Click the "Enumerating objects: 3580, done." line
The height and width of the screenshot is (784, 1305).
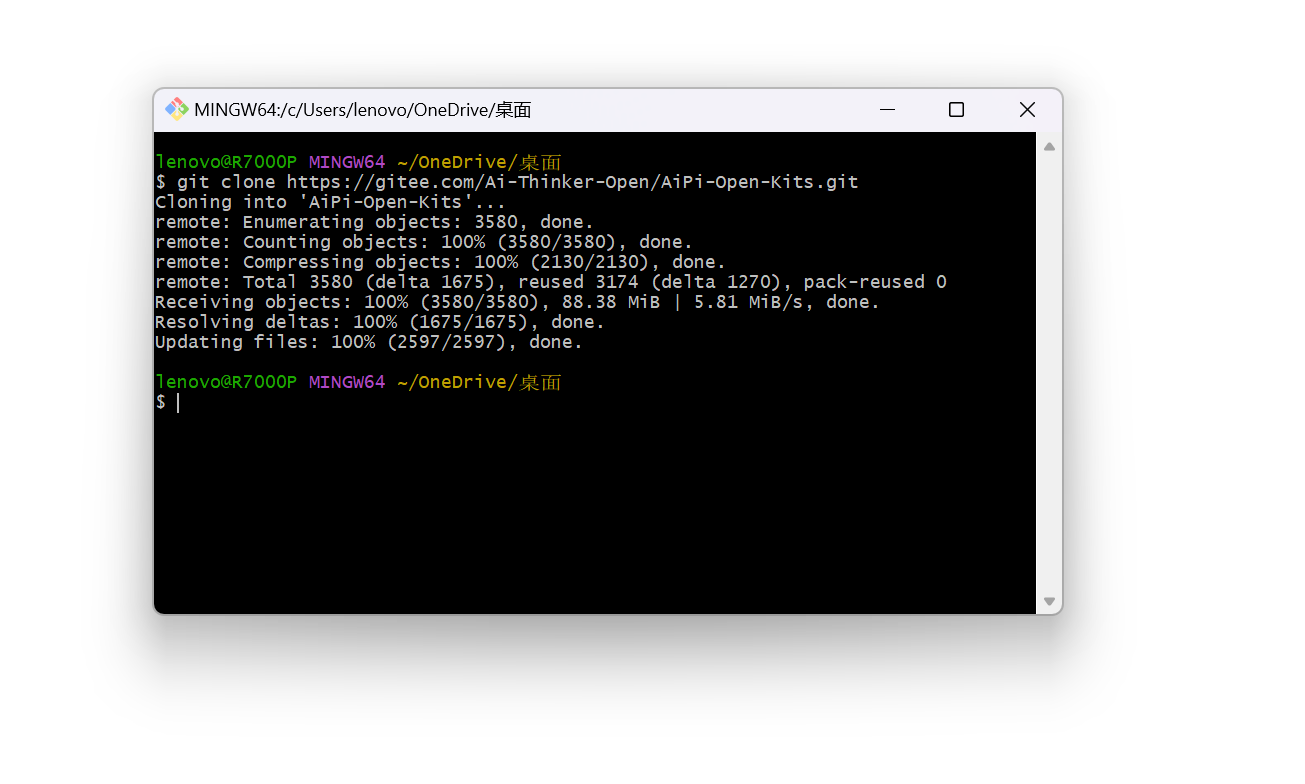[x=374, y=222]
